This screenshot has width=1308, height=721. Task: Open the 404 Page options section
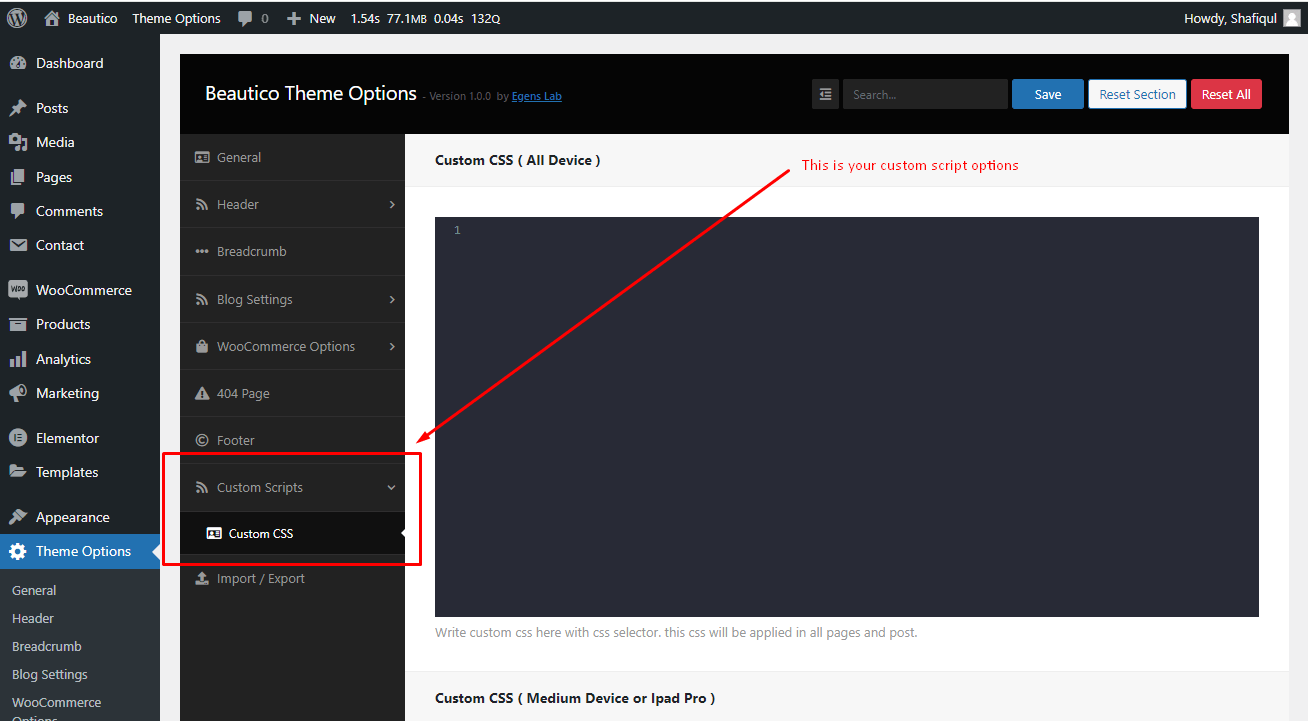292,393
